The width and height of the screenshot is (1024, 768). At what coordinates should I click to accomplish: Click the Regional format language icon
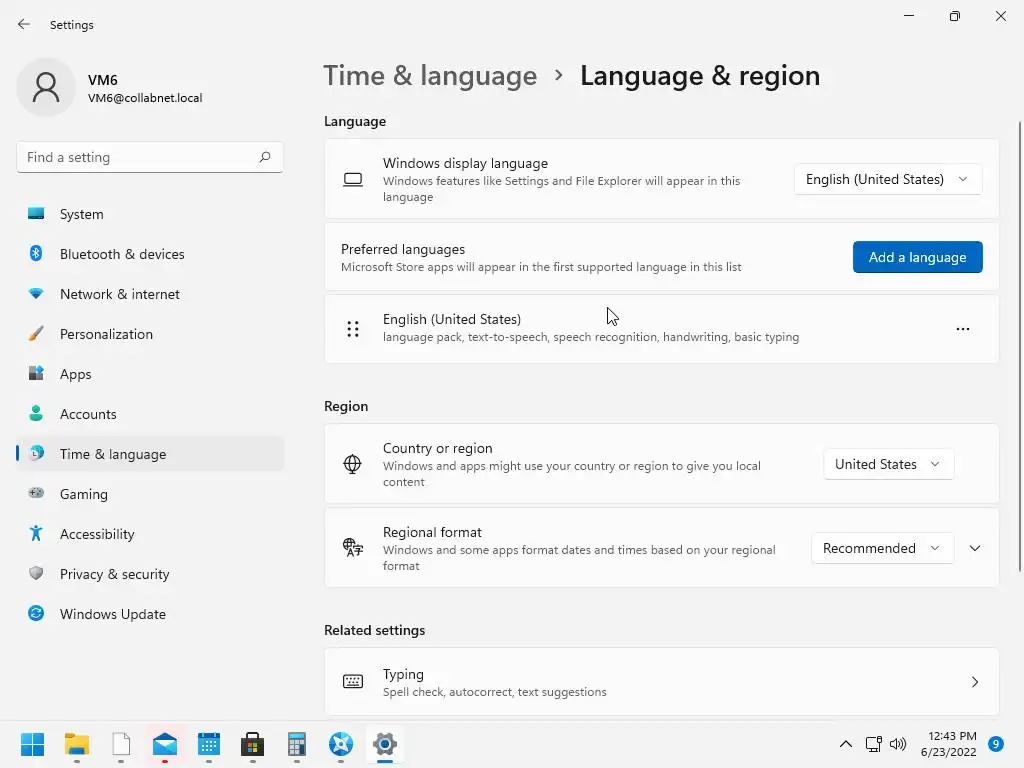[353, 547]
